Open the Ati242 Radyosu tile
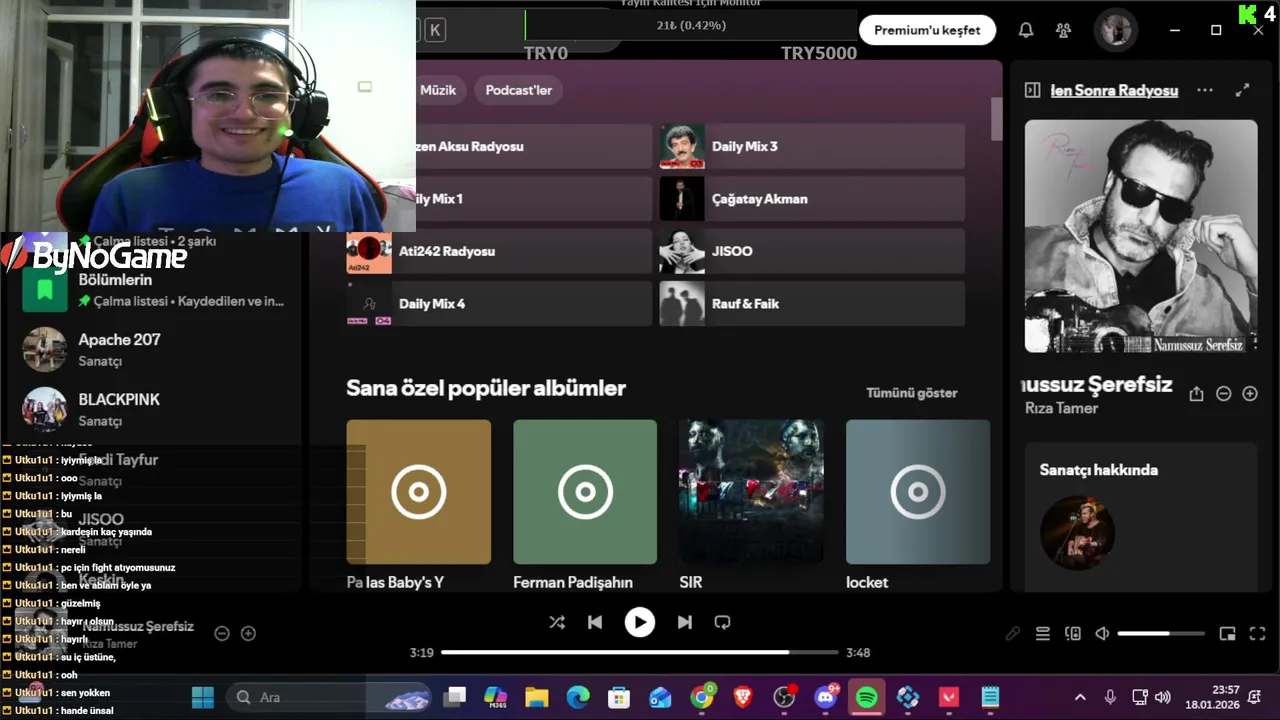The image size is (1280, 720). (499, 251)
